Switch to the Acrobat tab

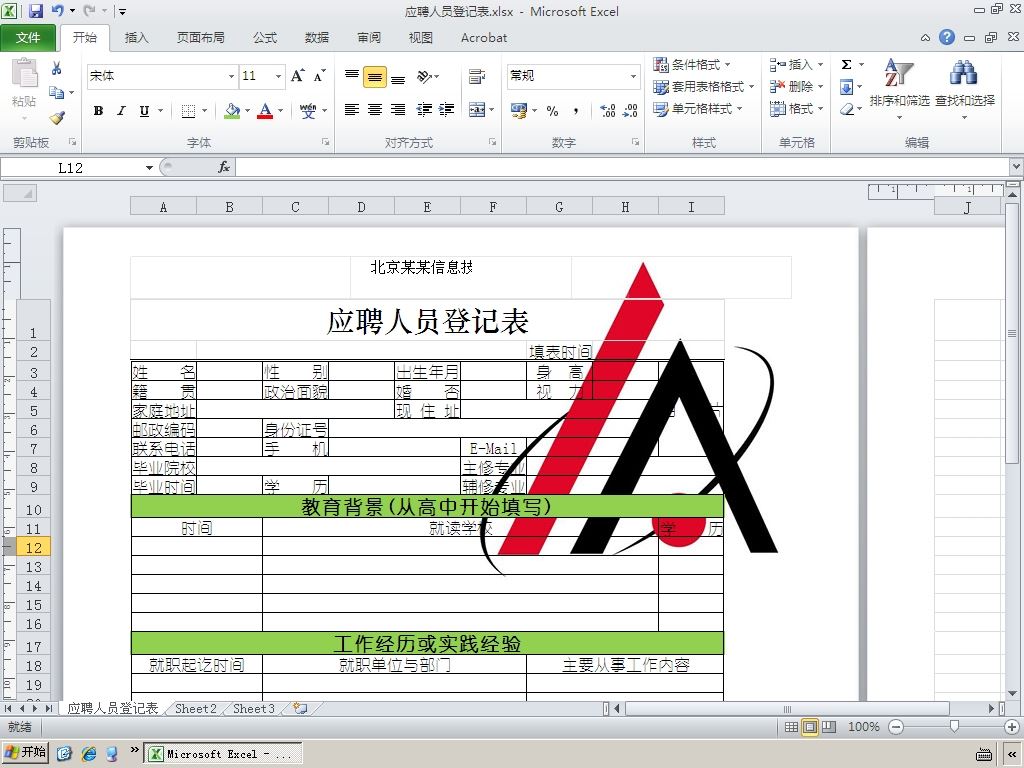coord(484,38)
